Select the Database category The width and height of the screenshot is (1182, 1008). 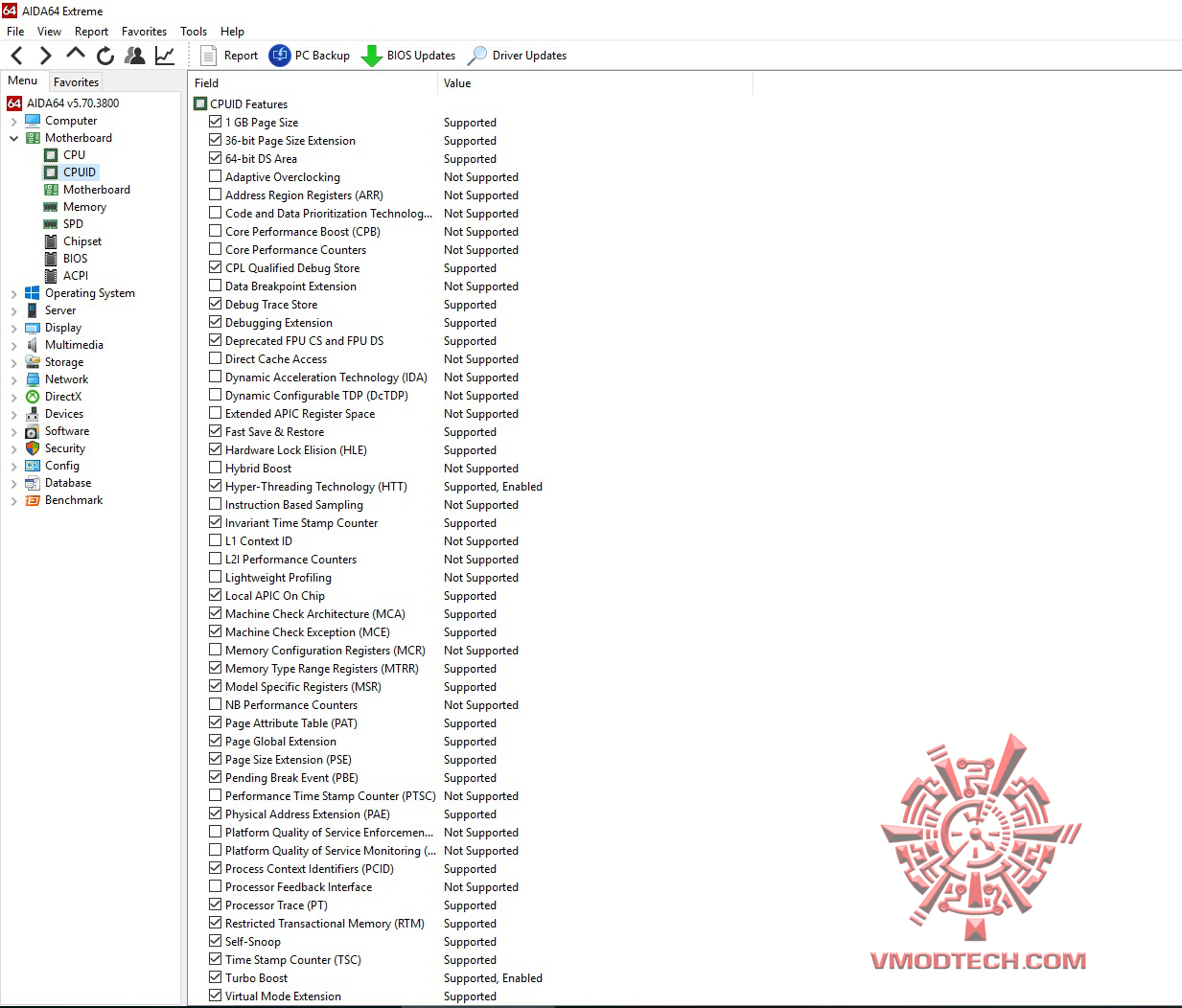pyautogui.click(x=68, y=483)
